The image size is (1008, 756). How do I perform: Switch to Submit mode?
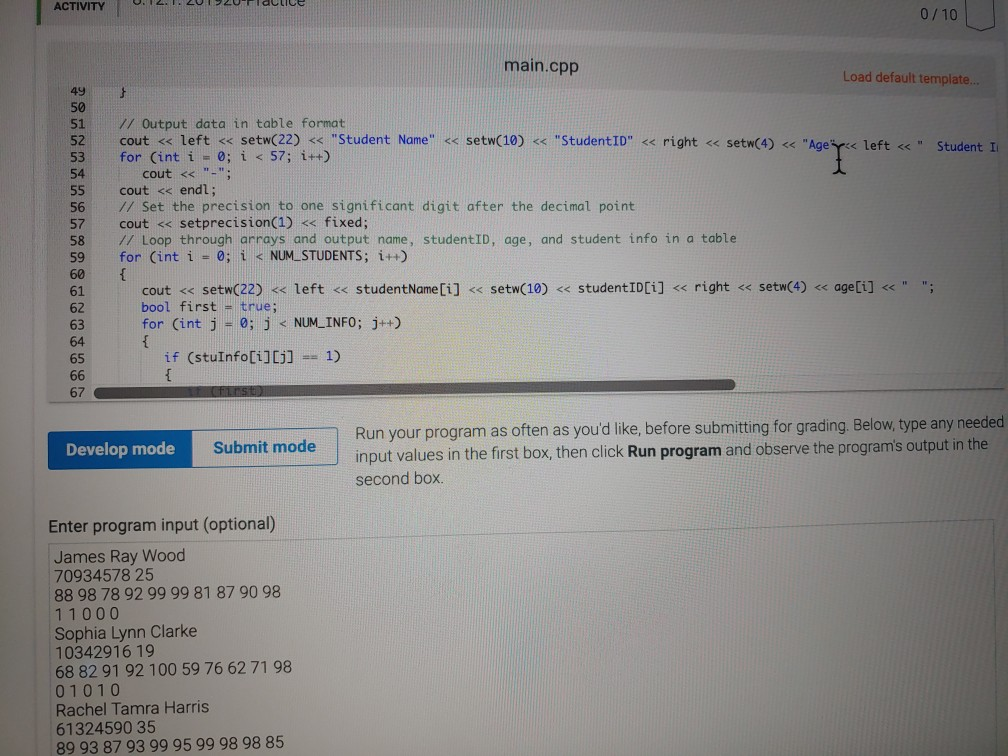pos(264,448)
